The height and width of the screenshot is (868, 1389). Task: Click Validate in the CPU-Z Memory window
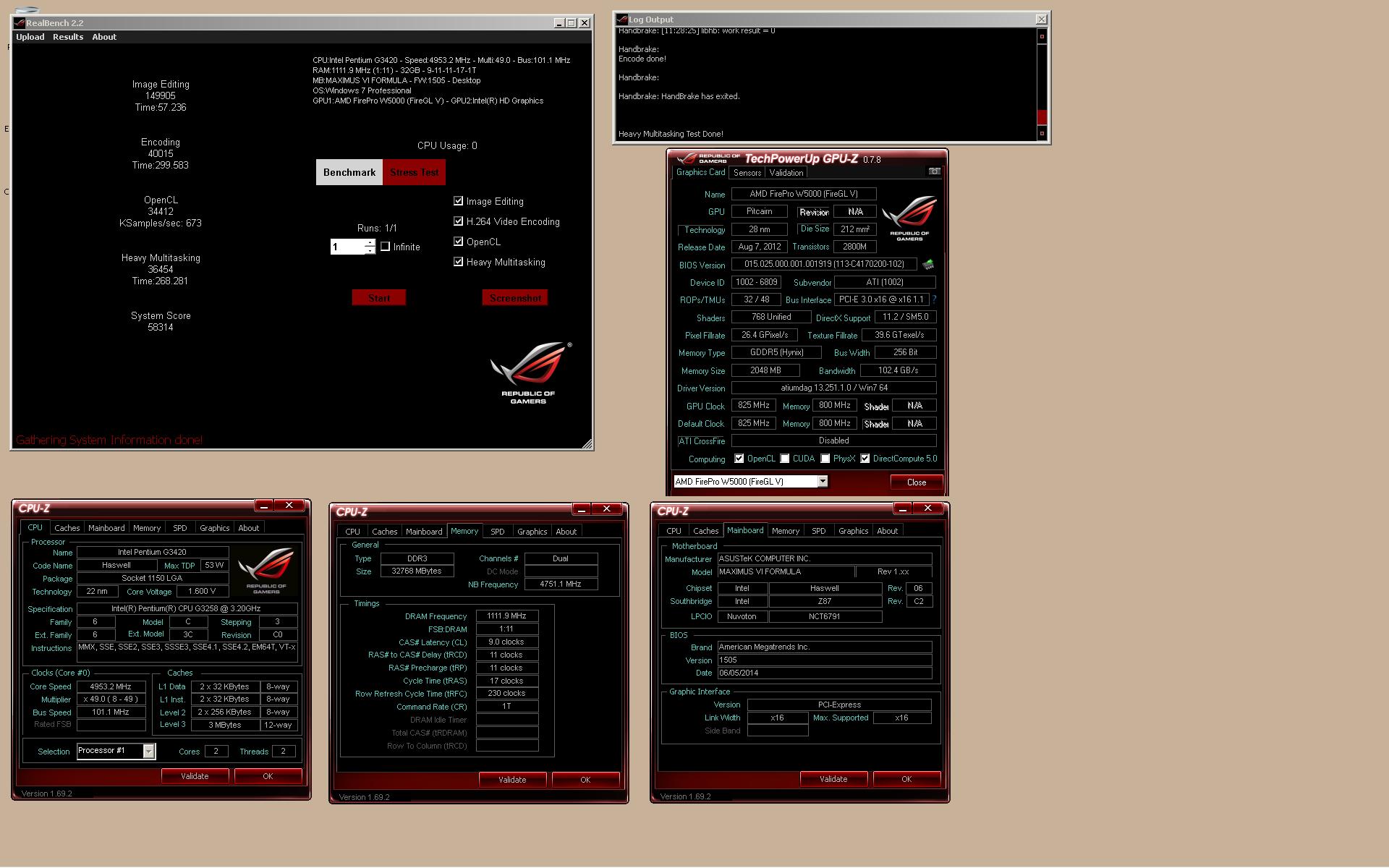(512, 780)
